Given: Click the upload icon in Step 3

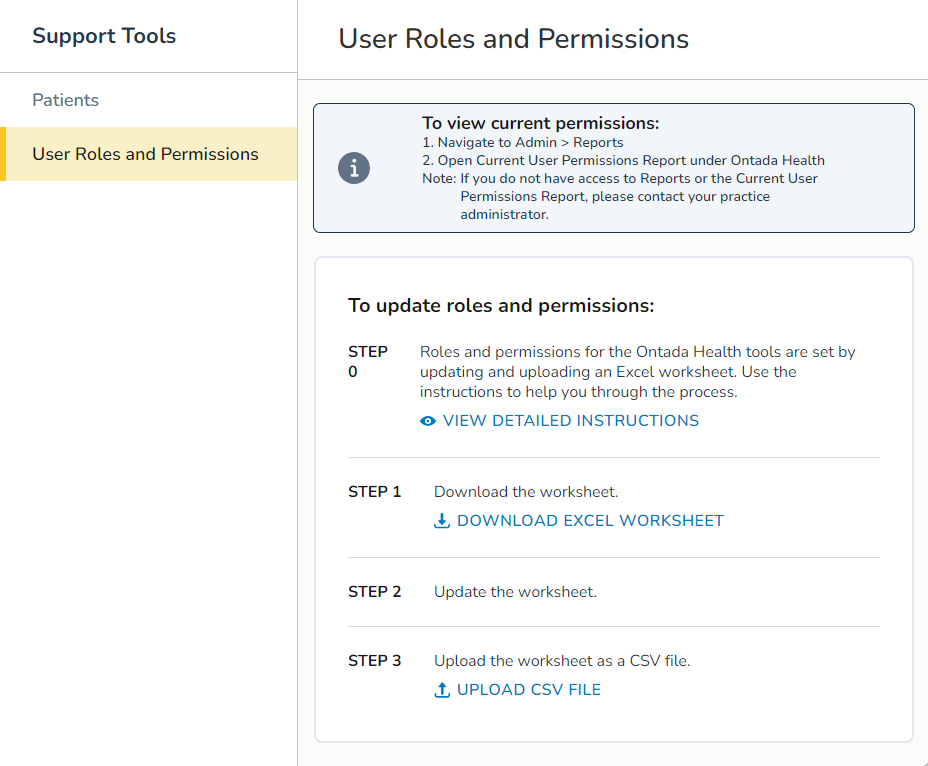Looking at the screenshot, I should pos(442,690).
